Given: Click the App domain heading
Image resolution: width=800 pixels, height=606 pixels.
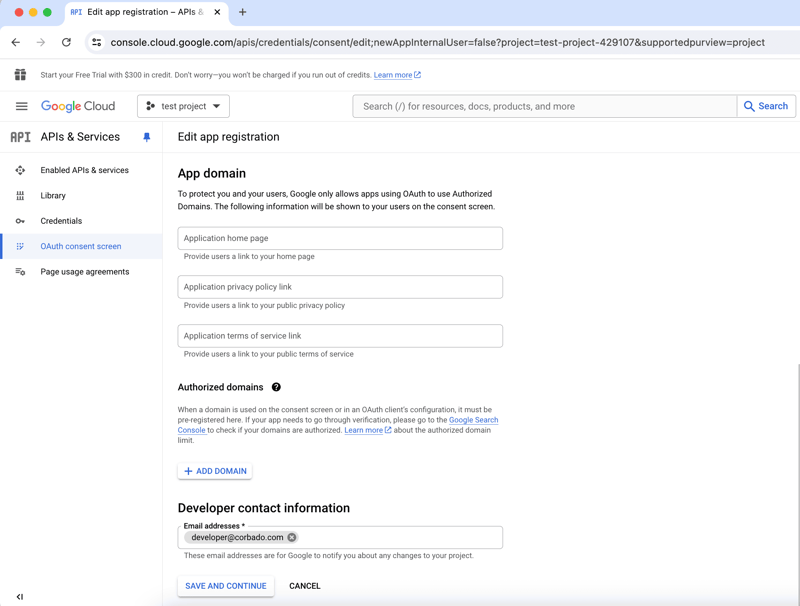Looking at the screenshot, I should point(212,173).
